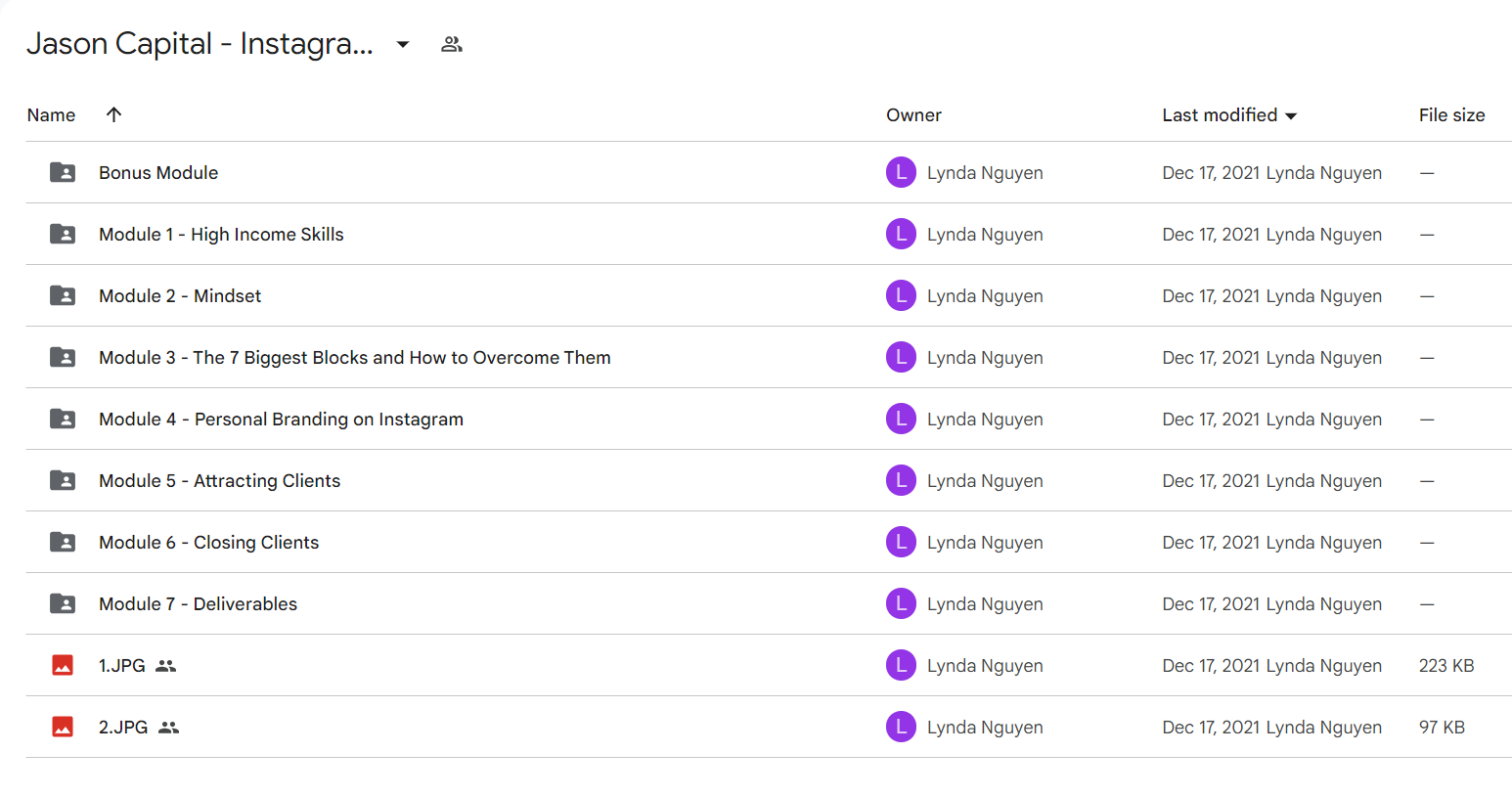Click Lynda Nguyen owner name for Module 4
Image resolution: width=1512 pixels, height=797 pixels.
(x=985, y=420)
